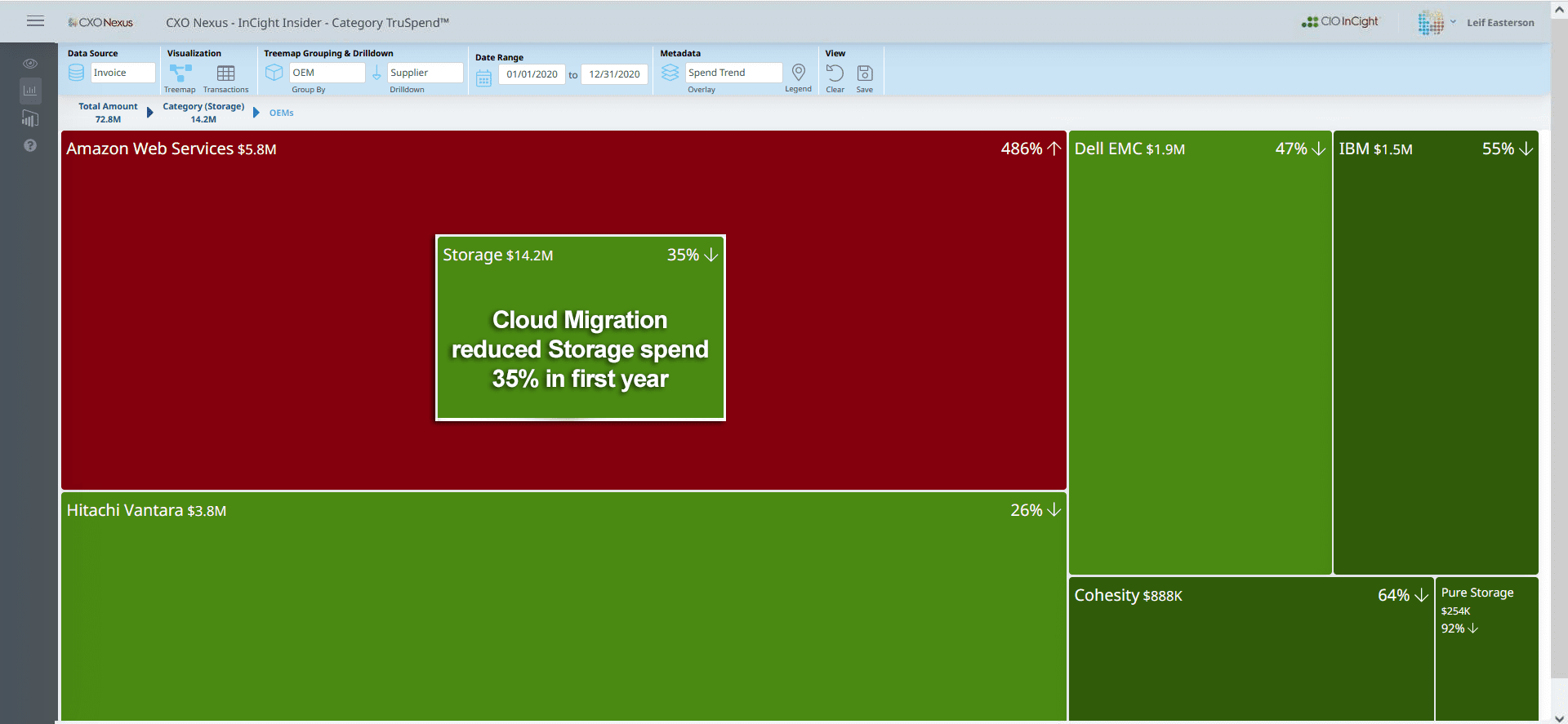Open the Data Source Invoice dropdown
The width and height of the screenshot is (1568, 724).
click(122, 73)
